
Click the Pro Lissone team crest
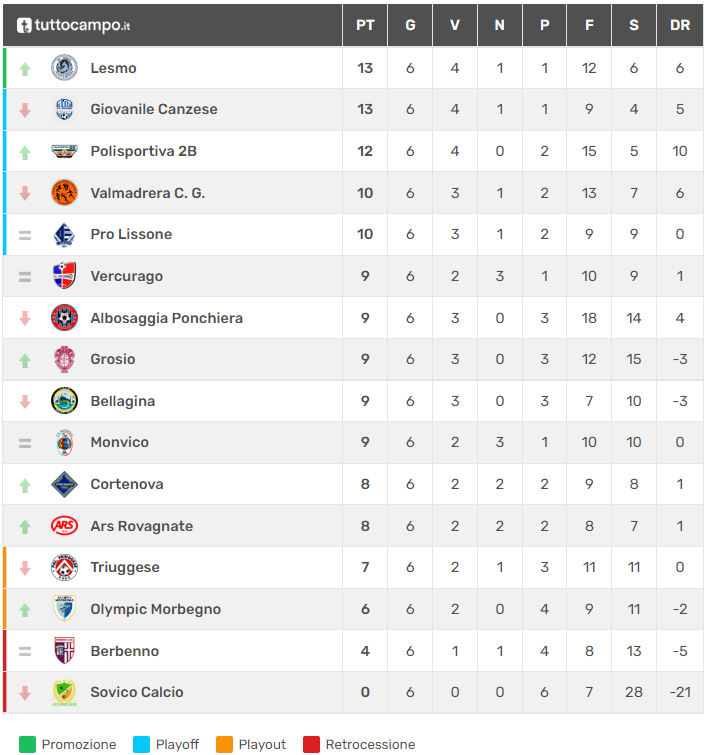[64, 234]
